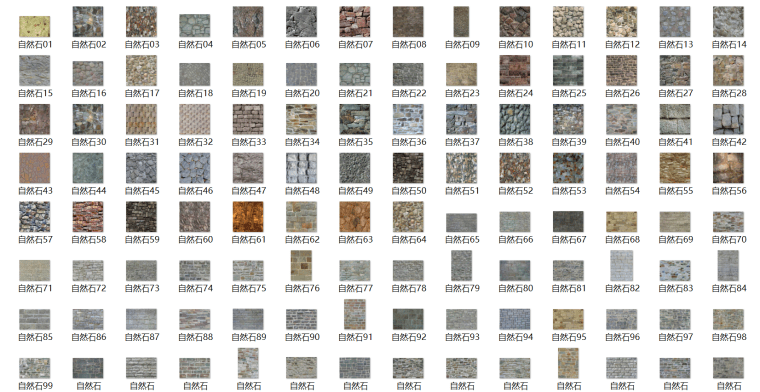Open the 自然石07 red brick texture
This screenshot has width=760, height=392.
pyautogui.click(x=355, y=22)
